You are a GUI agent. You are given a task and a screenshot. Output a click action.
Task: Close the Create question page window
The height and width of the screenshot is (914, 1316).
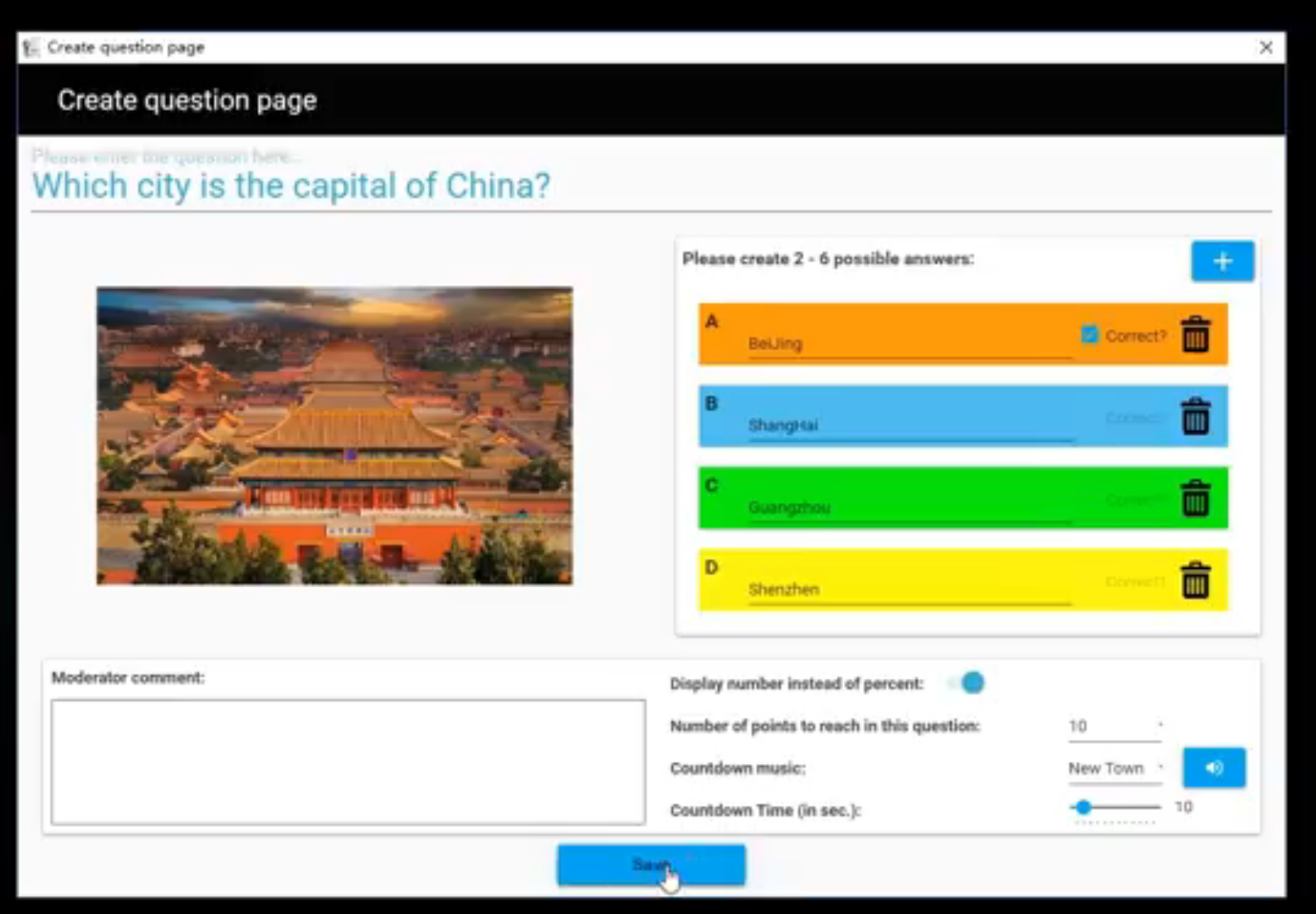coord(1265,47)
